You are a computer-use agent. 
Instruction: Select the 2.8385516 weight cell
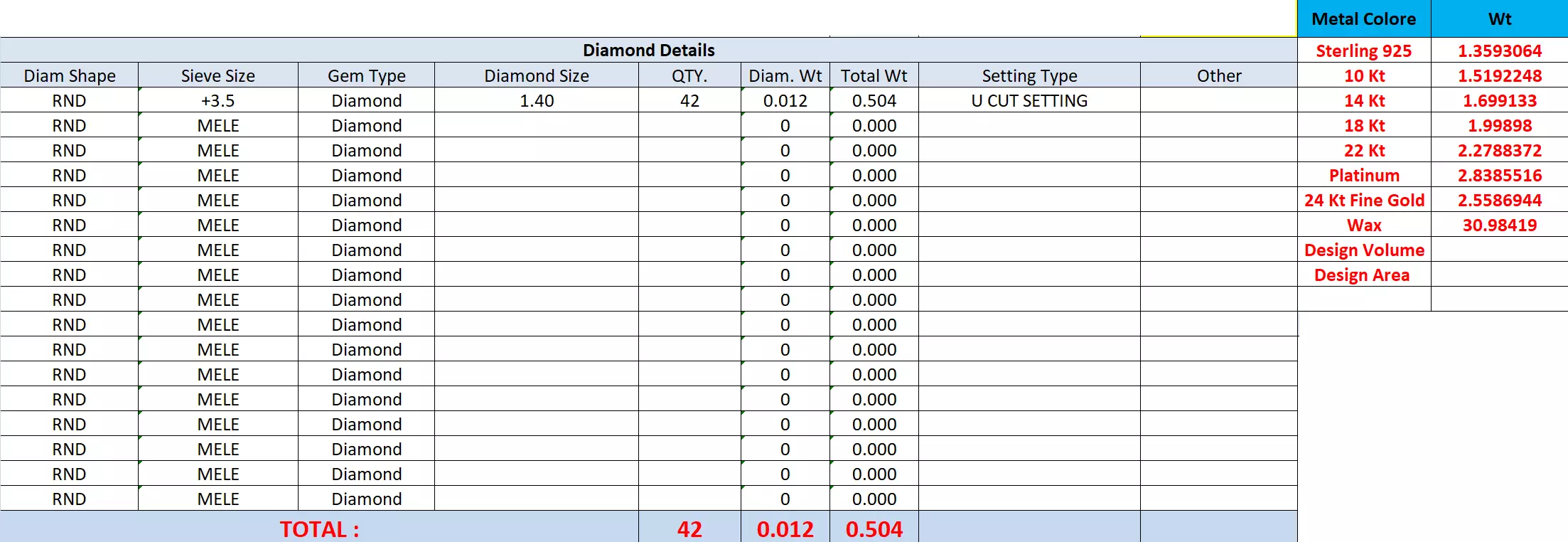click(x=1500, y=175)
